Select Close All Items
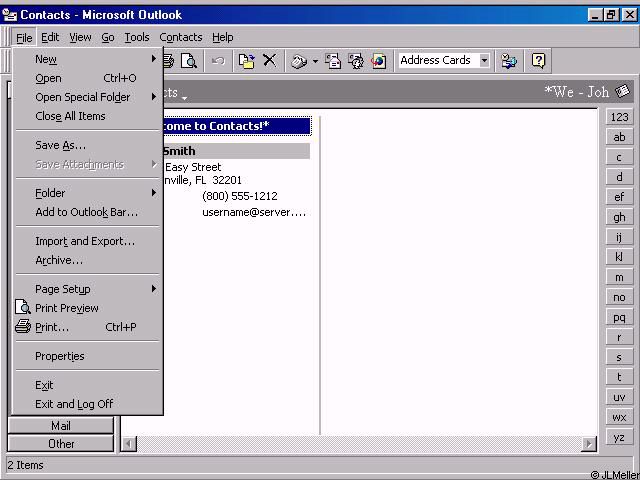 click(x=87, y=116)
